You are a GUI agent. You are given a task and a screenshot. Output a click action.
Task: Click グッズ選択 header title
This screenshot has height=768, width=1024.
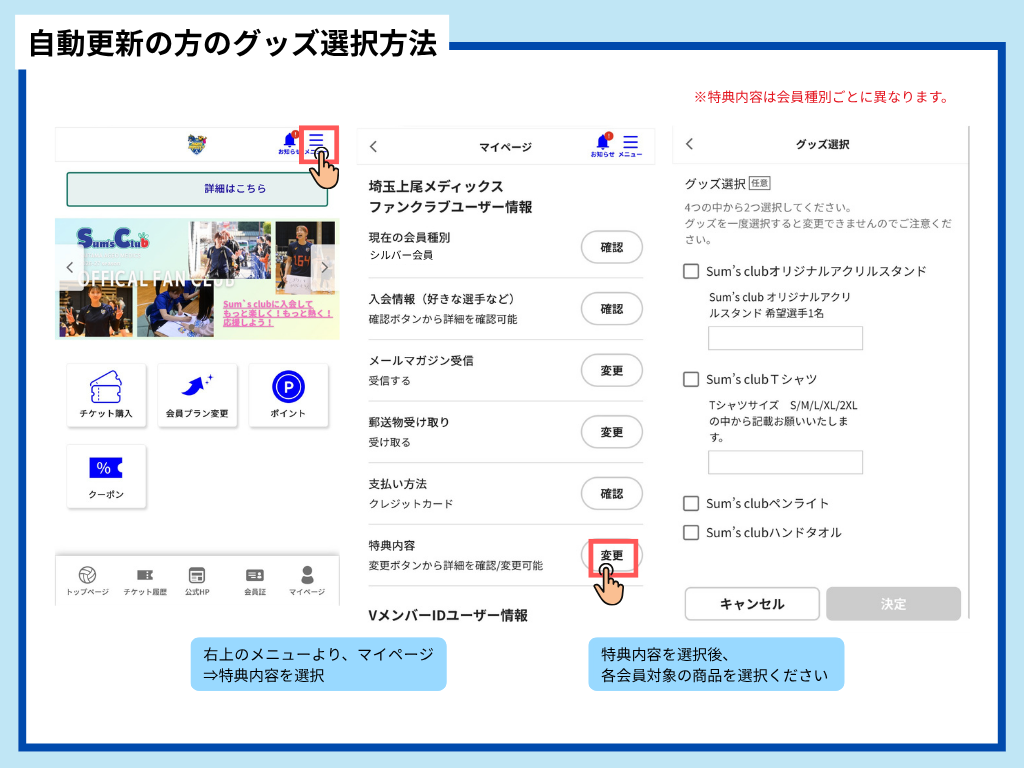[x=822, y=144]
